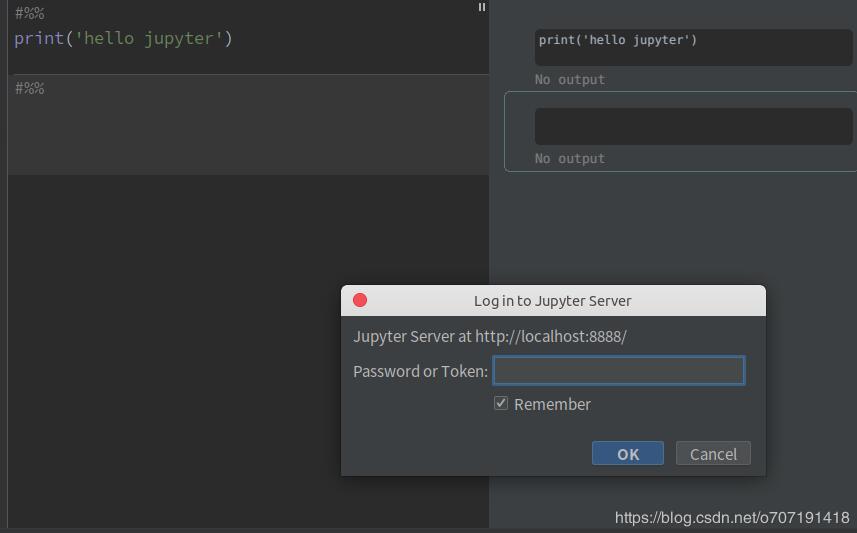Click the 'Log in to Jupyter Server' title bar
857x533 pixels.
pos(553,301)
